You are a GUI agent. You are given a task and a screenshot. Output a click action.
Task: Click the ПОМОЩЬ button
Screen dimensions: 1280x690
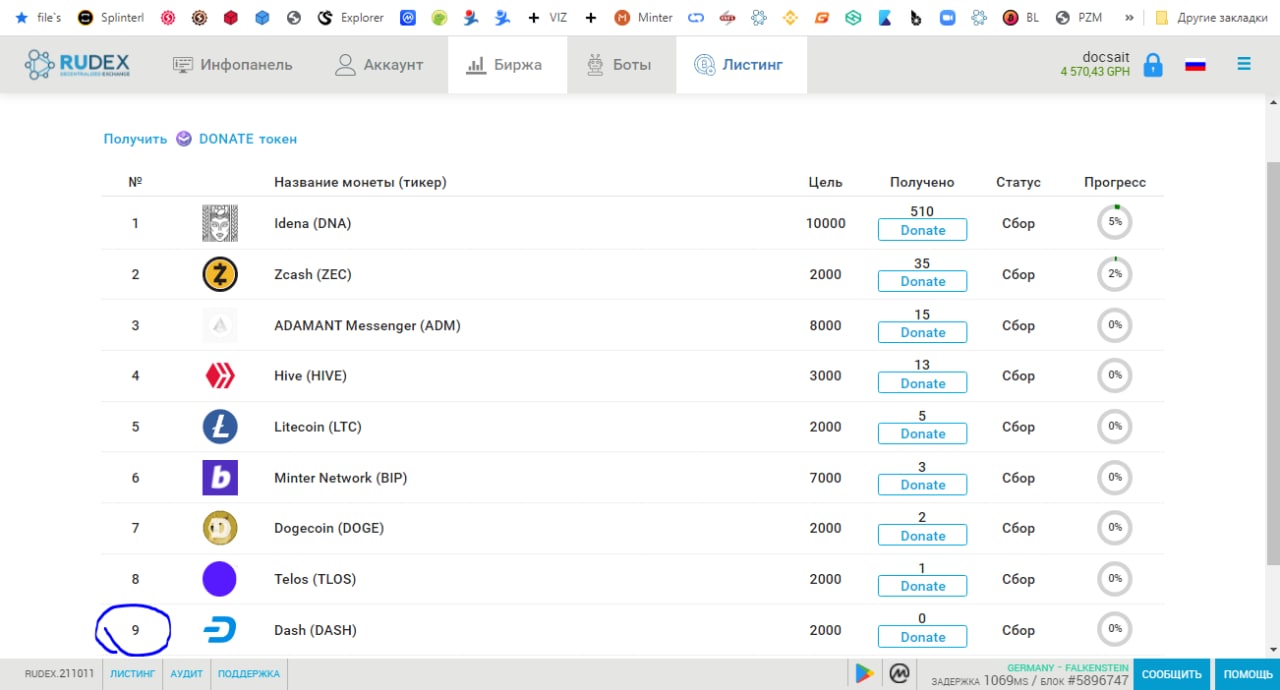[x=1248, y=674]
